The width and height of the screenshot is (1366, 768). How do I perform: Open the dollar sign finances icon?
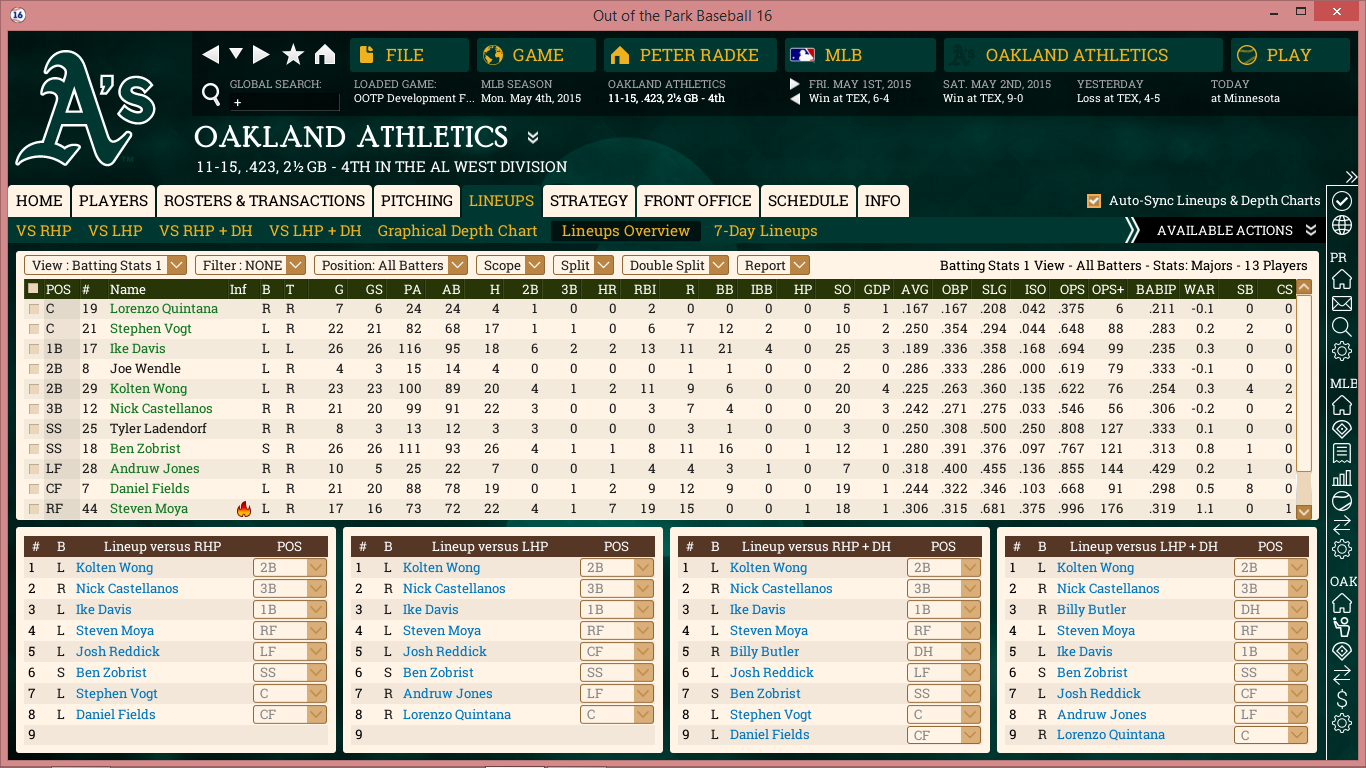(1342, 699)
